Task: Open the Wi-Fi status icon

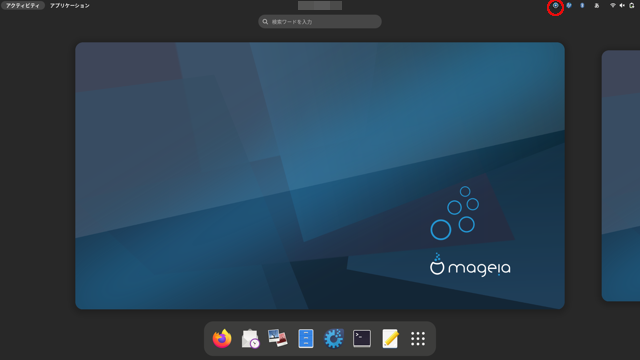Action: (613, 6)
